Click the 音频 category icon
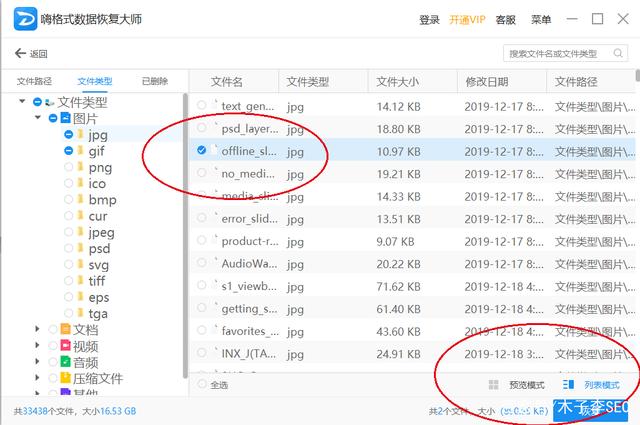 tap(65, 361)
